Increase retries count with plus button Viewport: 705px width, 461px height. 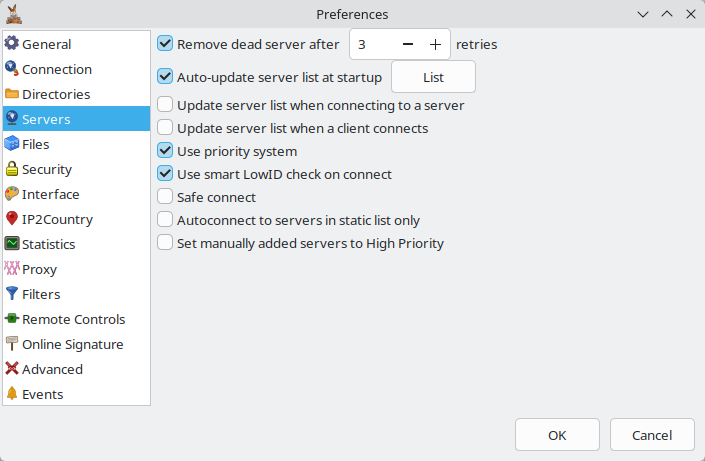[435, 44]
